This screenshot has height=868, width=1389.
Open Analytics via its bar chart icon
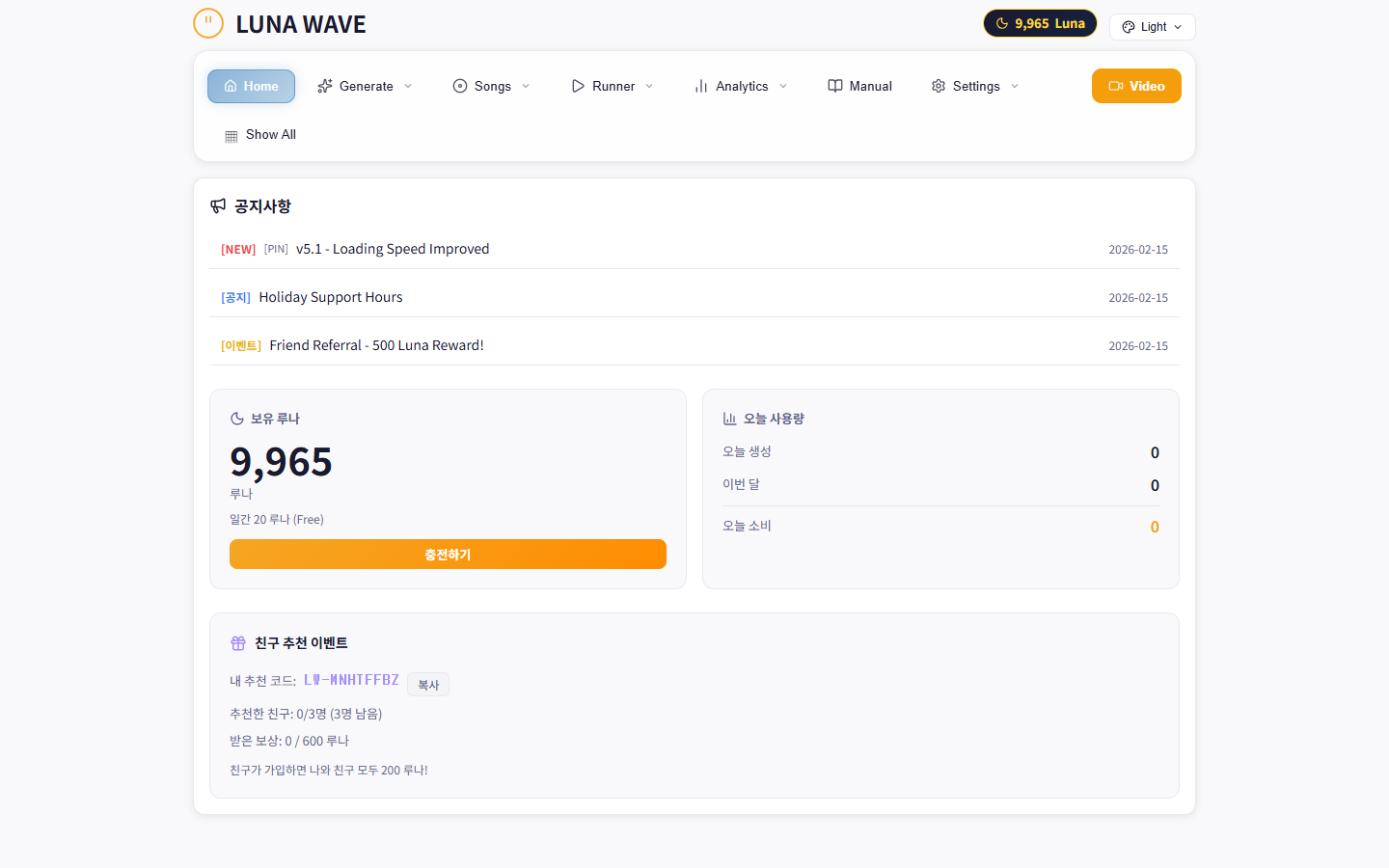700,86
